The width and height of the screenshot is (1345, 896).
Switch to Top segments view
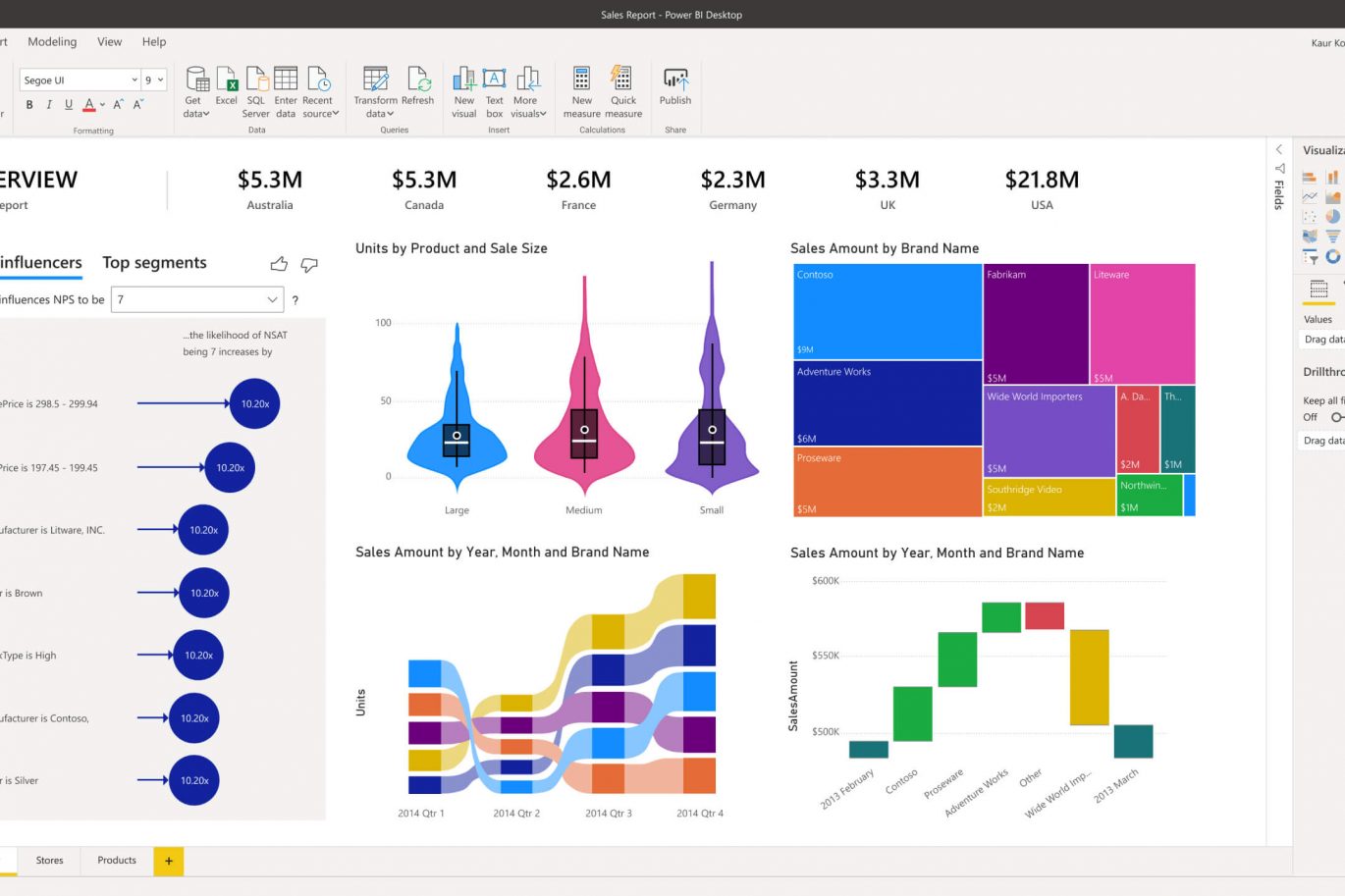point(154,263)
